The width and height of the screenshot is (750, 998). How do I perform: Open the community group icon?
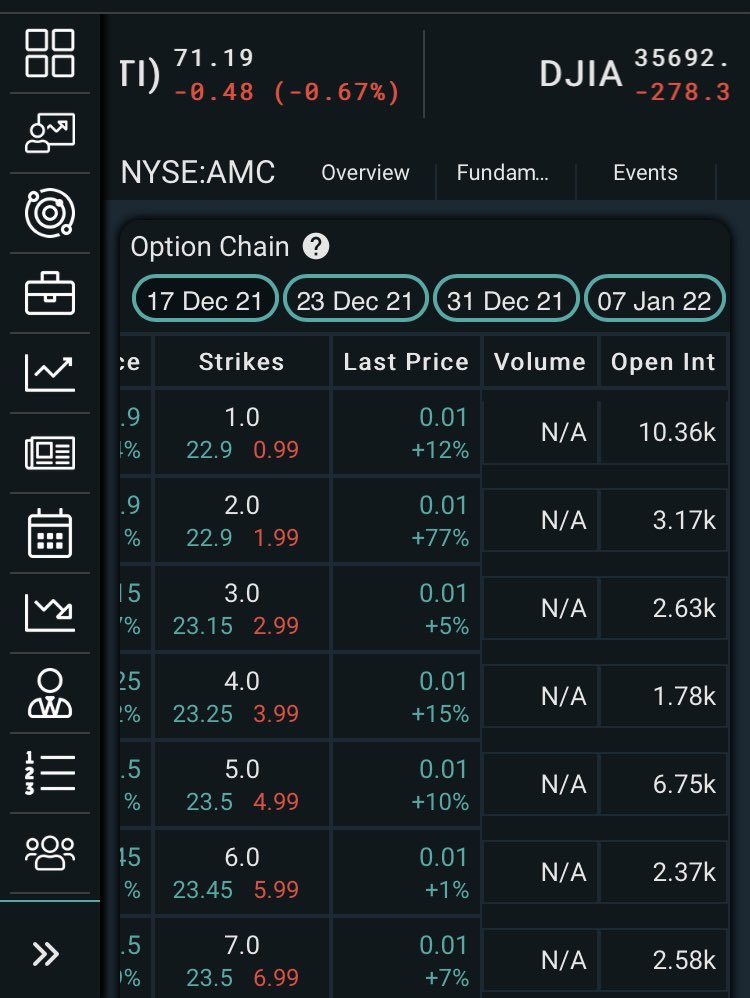pyautogui.click(x=50, y=853)
